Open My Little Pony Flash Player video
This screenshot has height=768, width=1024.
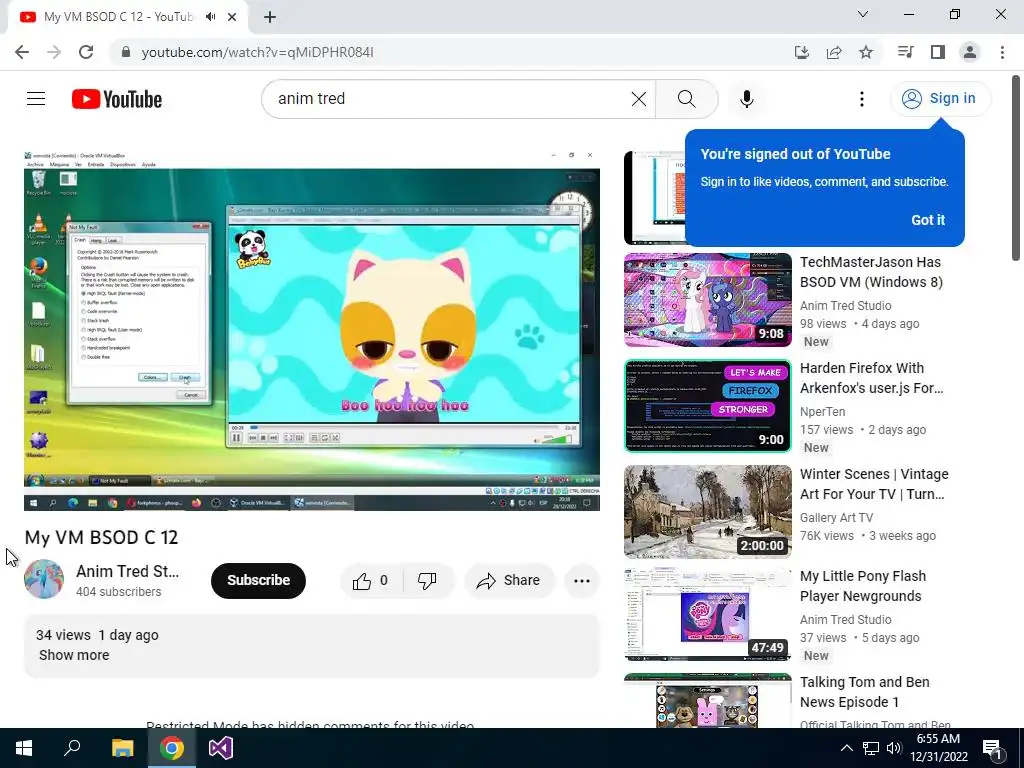(707, 614)
